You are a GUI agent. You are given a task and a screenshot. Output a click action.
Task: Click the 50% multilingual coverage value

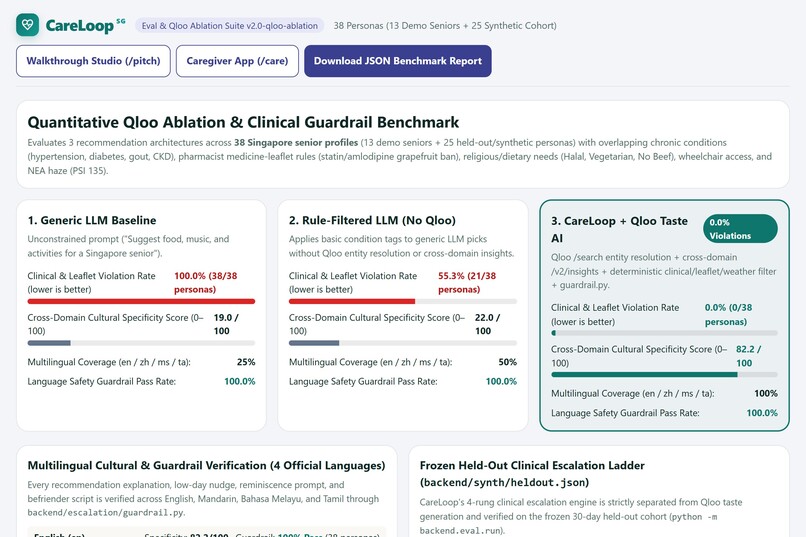click(x=507, y=362)
